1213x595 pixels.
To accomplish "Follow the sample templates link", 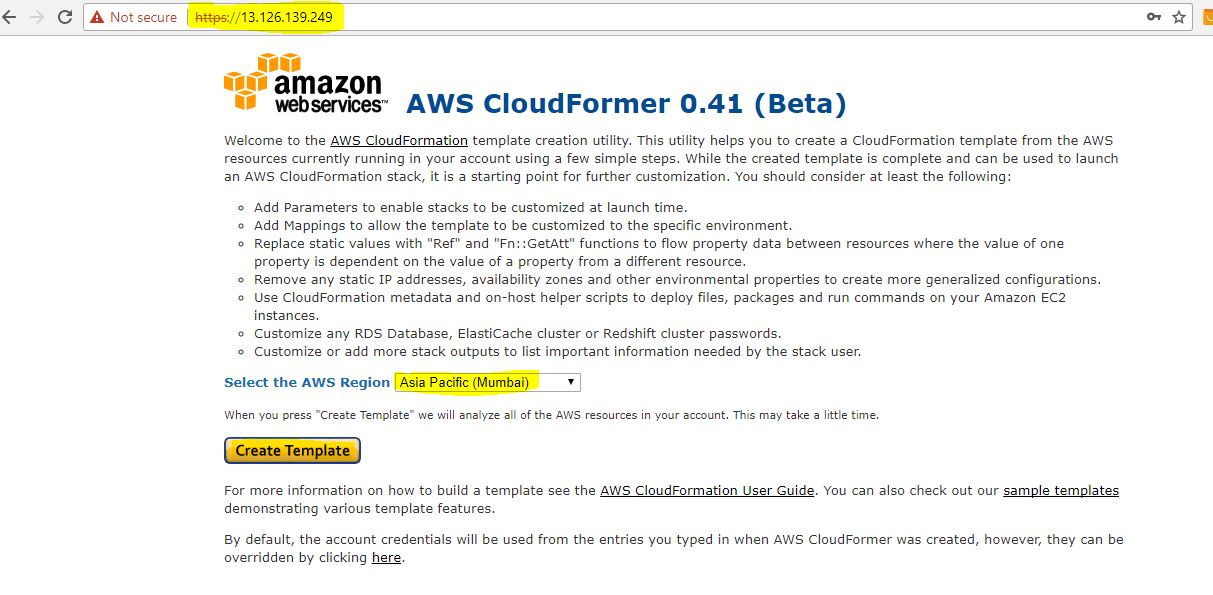I will (x=1060, y=490).
